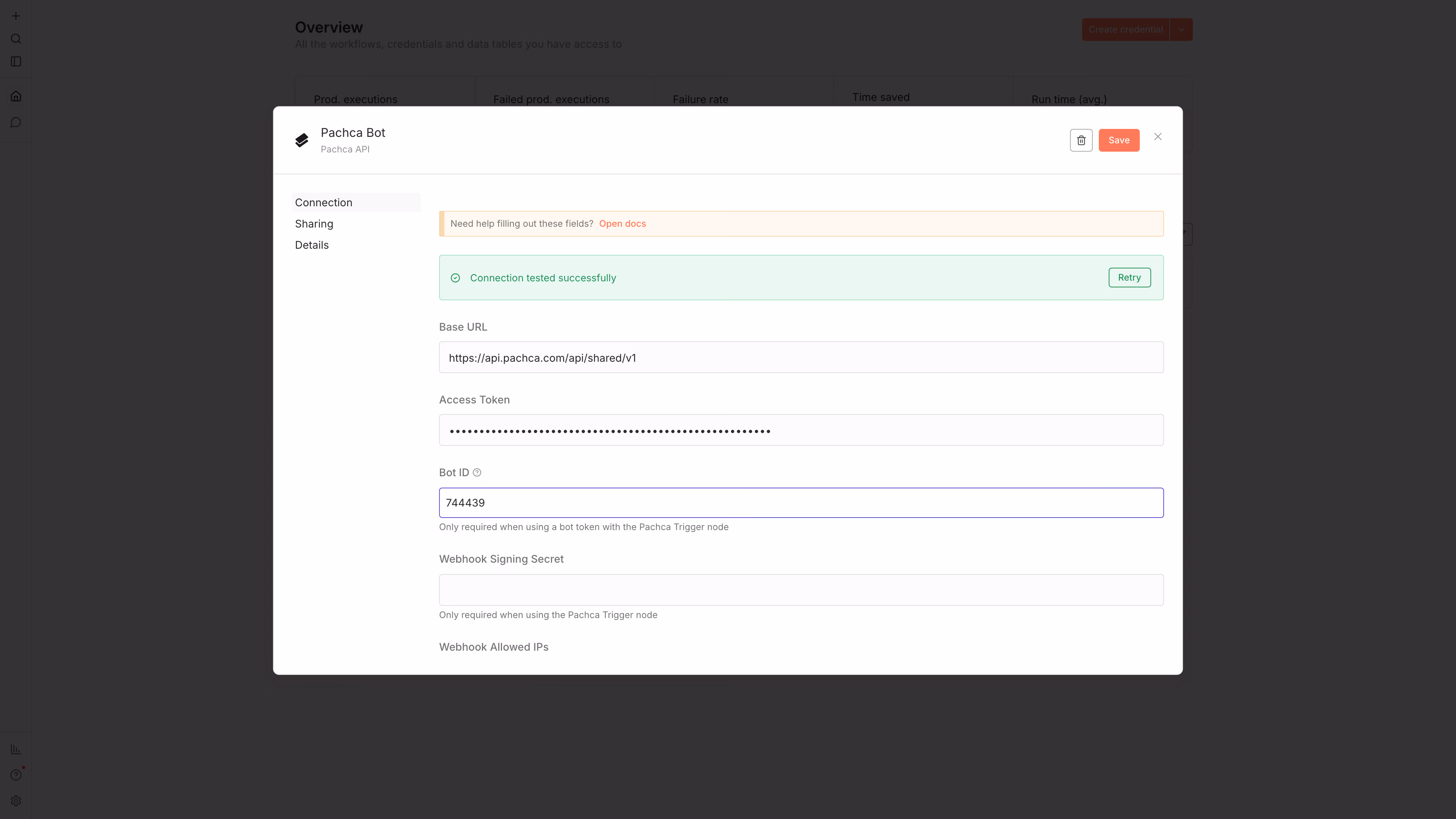Retry the connection test
The image size is (1456, 819).
(1129, 278)
